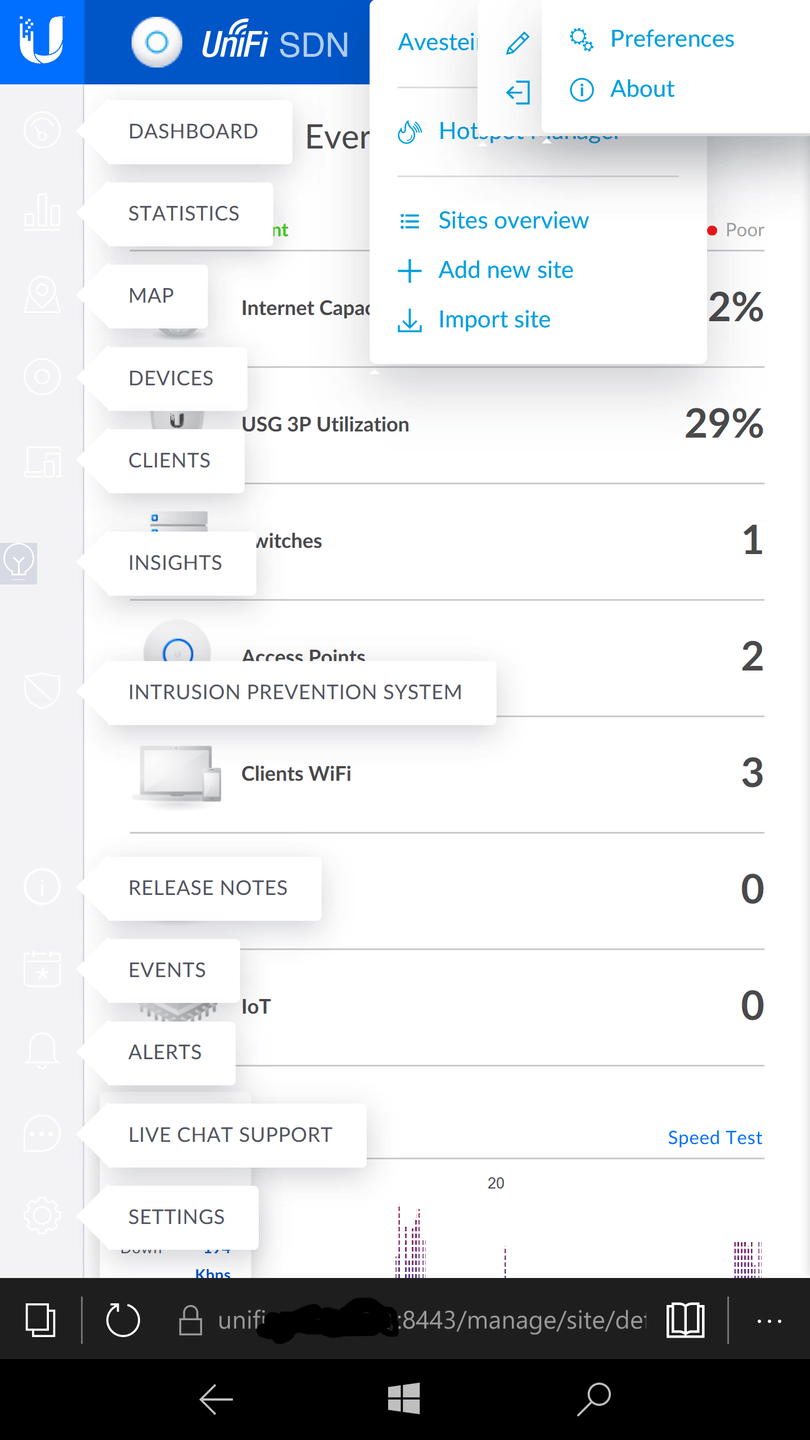This screenshot has height=1440, width=810.
Task: Select About in the user menu
Action: [642, 89]
